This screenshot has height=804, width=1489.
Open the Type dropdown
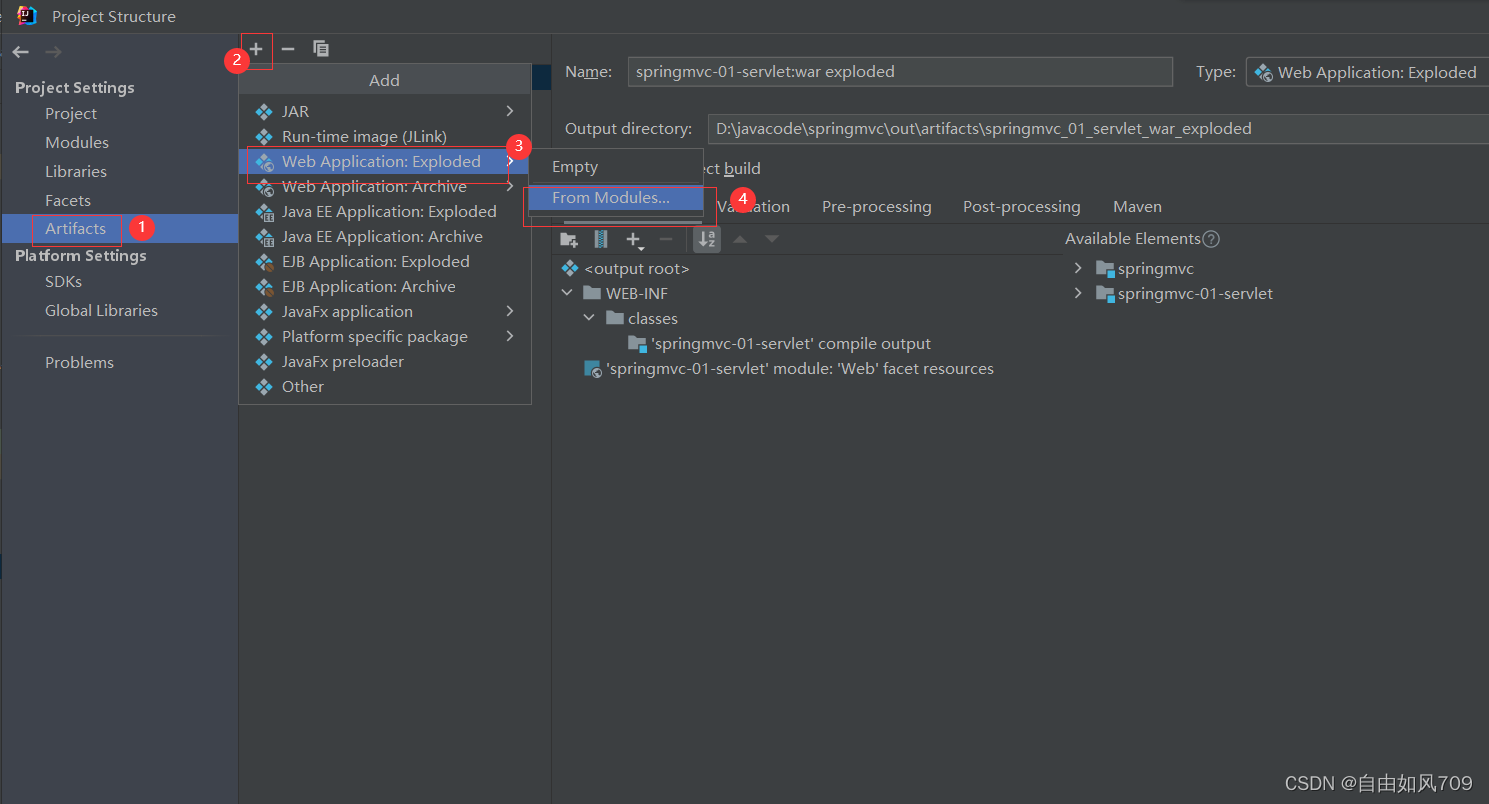pyautogui.click(x=1367, y=72)
